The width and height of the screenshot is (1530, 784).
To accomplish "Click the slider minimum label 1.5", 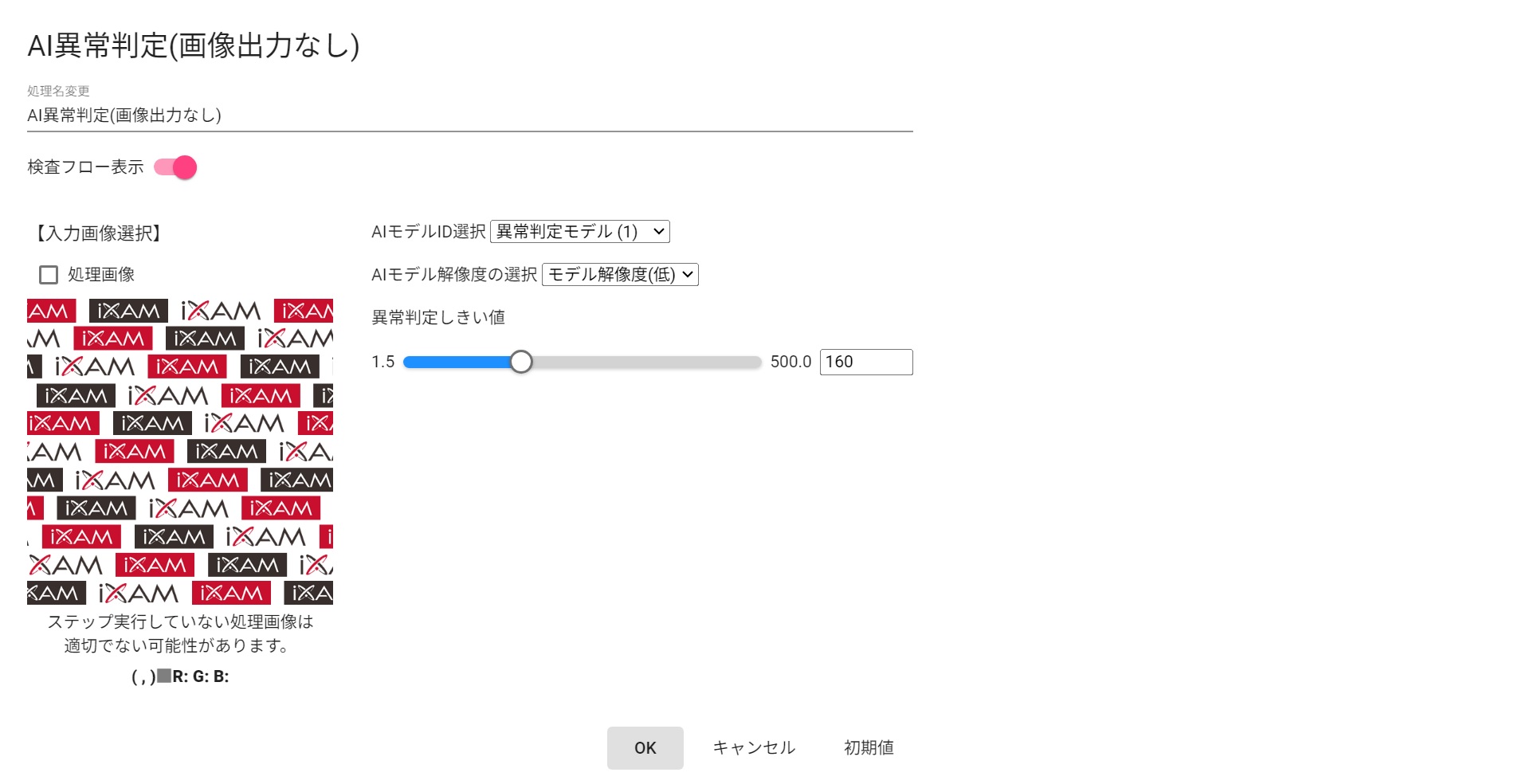I will (x=382, y=362).
